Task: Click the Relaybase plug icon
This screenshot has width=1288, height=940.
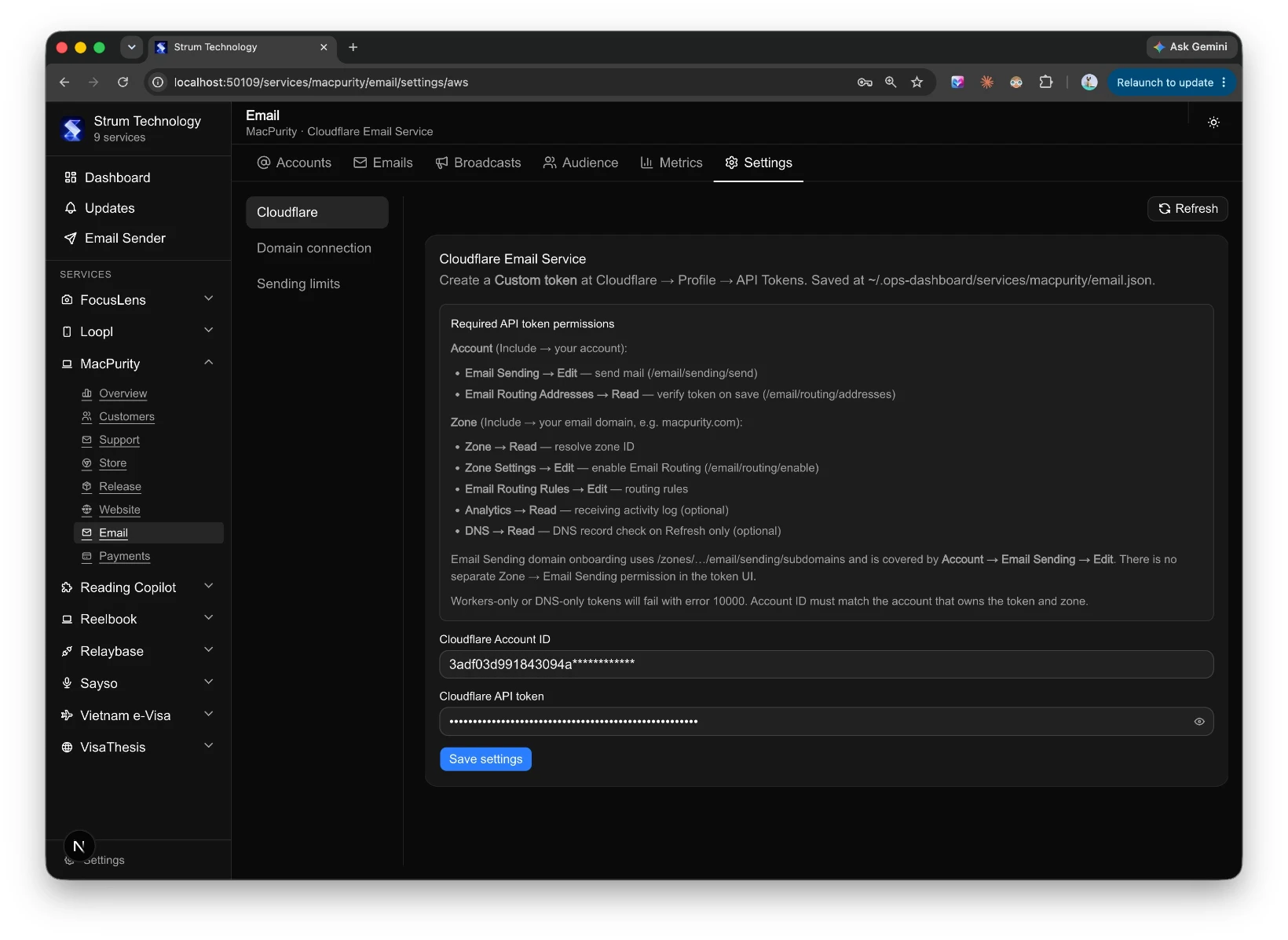Action: [x=68, y=651]
